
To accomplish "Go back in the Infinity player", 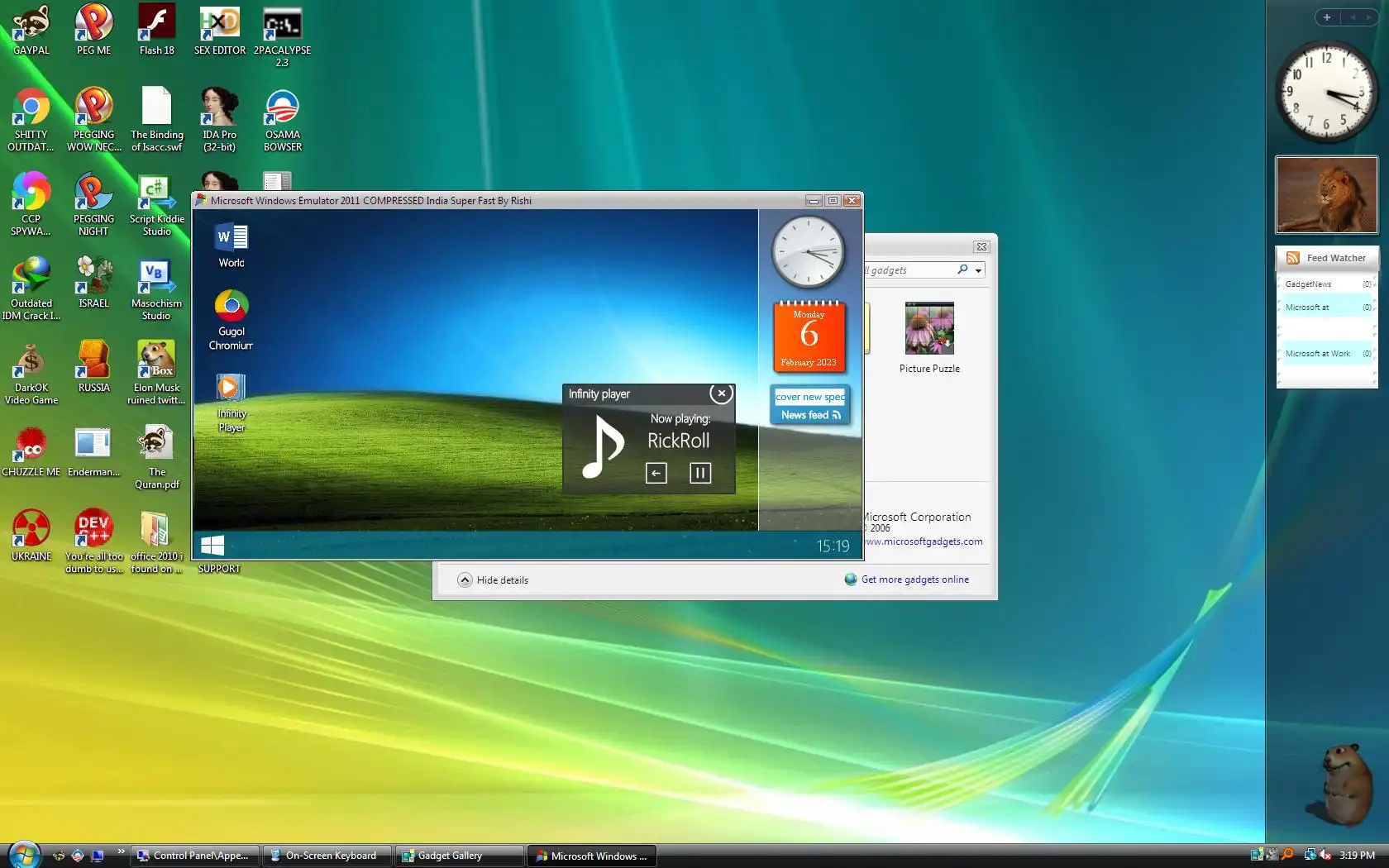I will click(x=656, y=473).
